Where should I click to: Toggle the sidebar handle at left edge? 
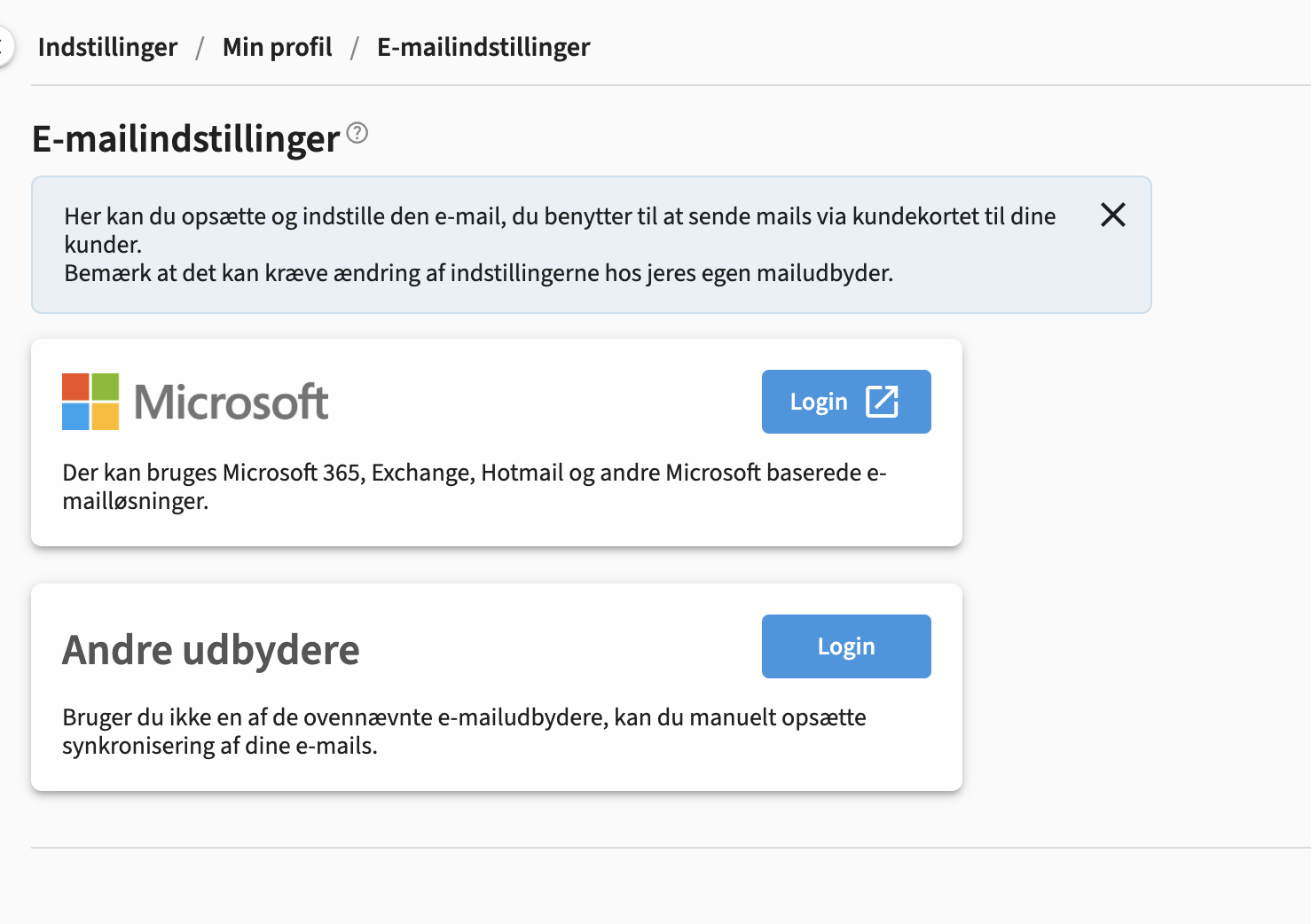coord(5,46)
